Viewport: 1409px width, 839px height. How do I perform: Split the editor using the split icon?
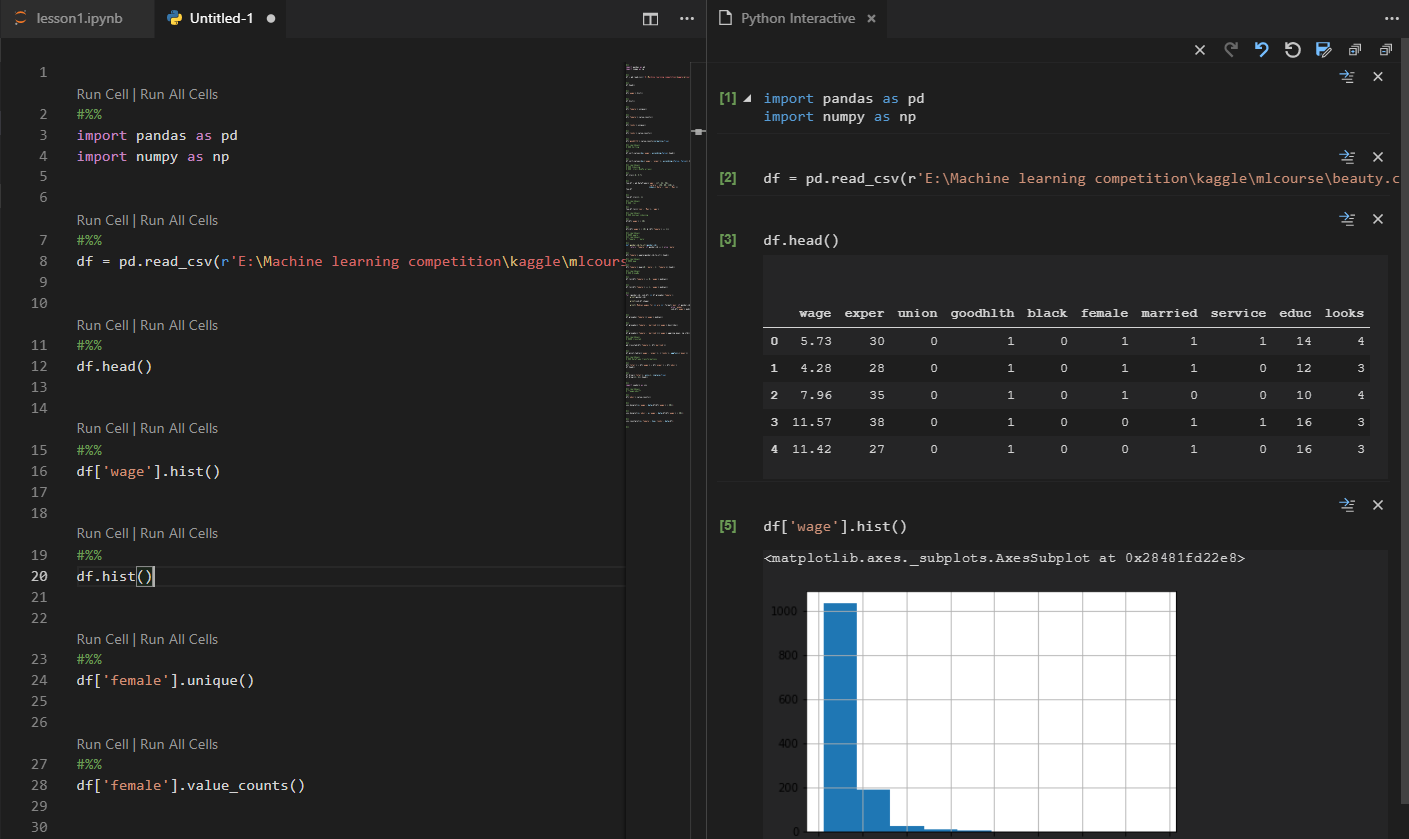[650, 18]
